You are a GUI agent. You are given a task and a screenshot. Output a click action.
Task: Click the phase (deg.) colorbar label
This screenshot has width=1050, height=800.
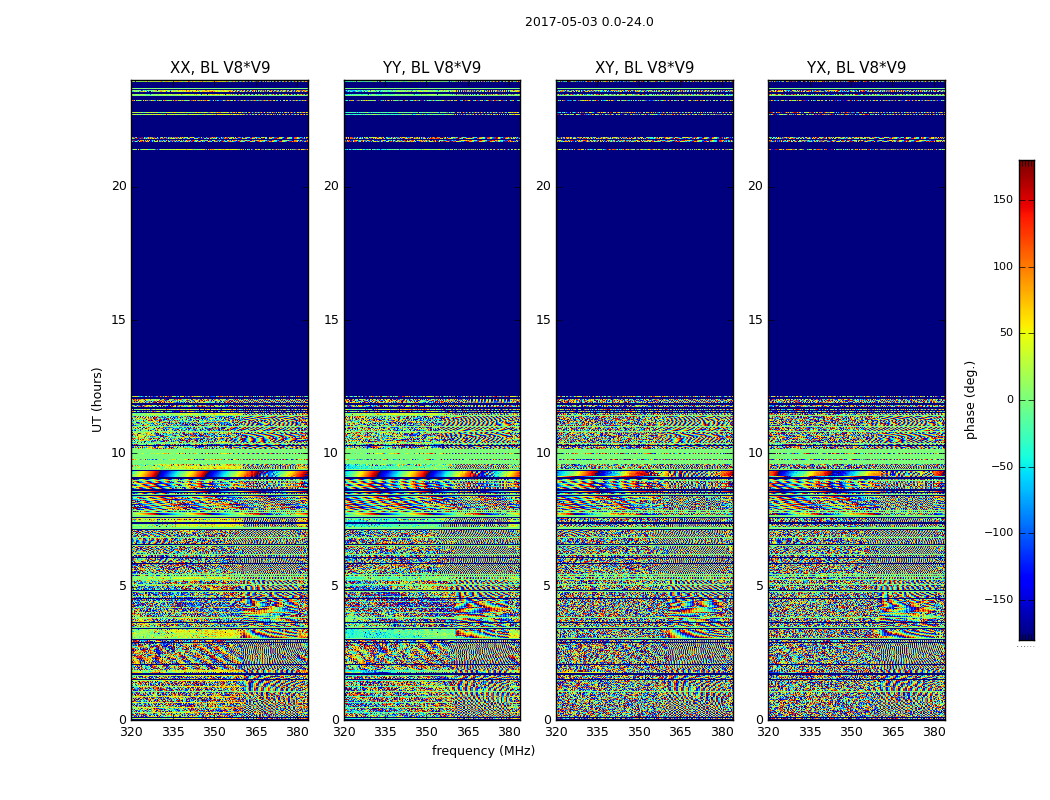[x=970, y=399]
